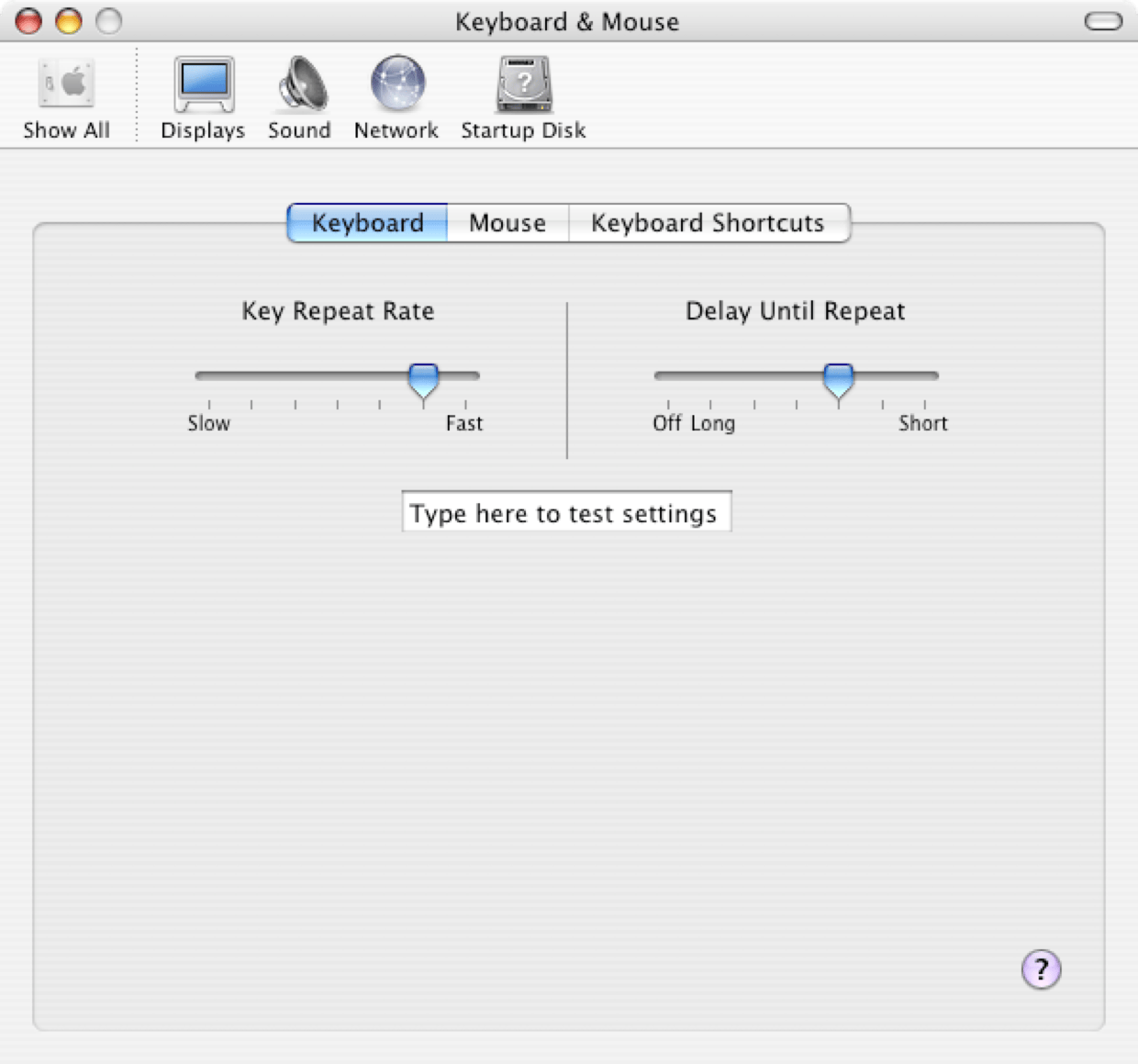1138x1064 pixels.
Task: Minimize the window with yellow button
Action: point(69,20)
